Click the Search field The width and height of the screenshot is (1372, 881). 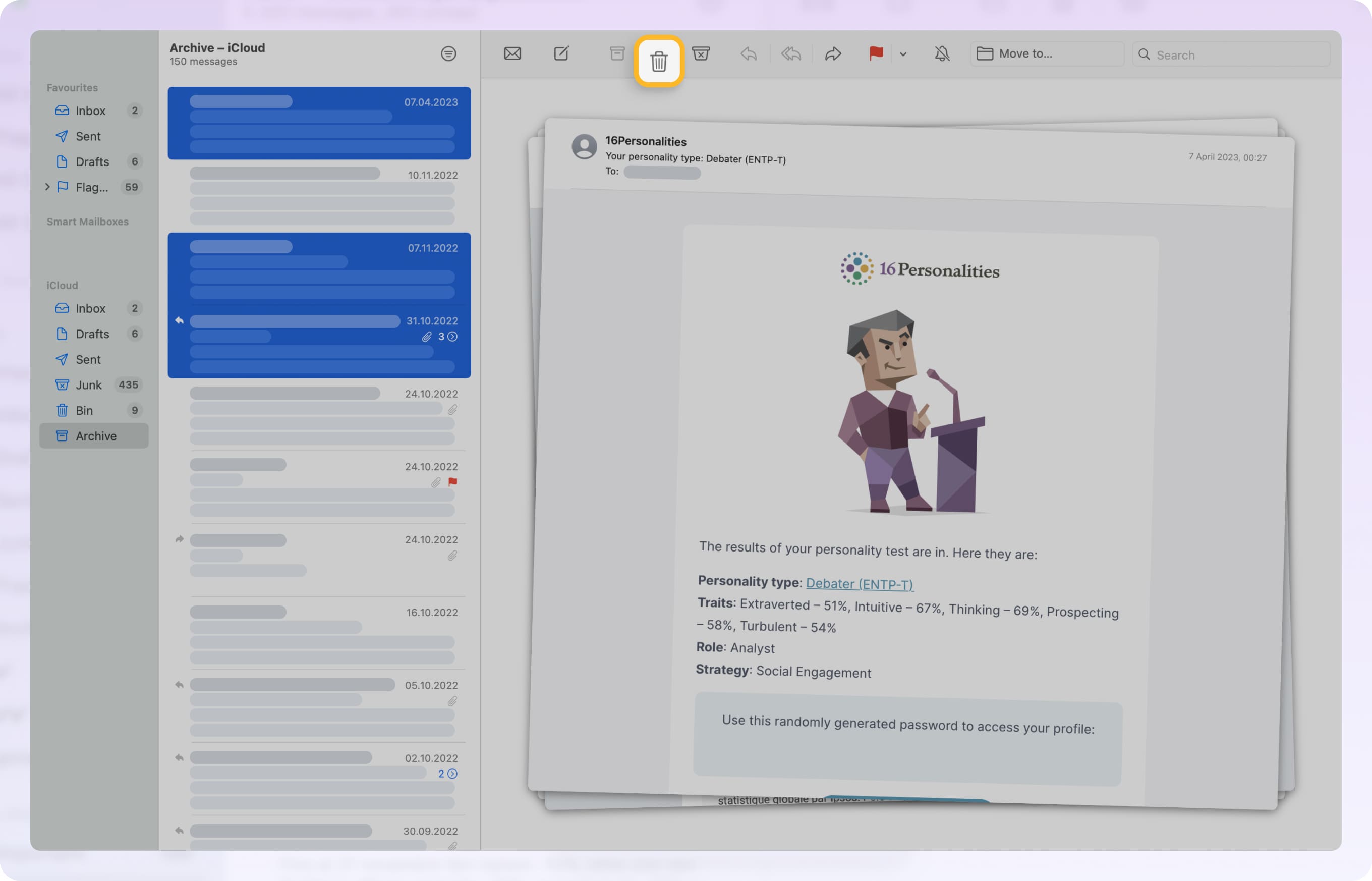(x=1231, y=54)
